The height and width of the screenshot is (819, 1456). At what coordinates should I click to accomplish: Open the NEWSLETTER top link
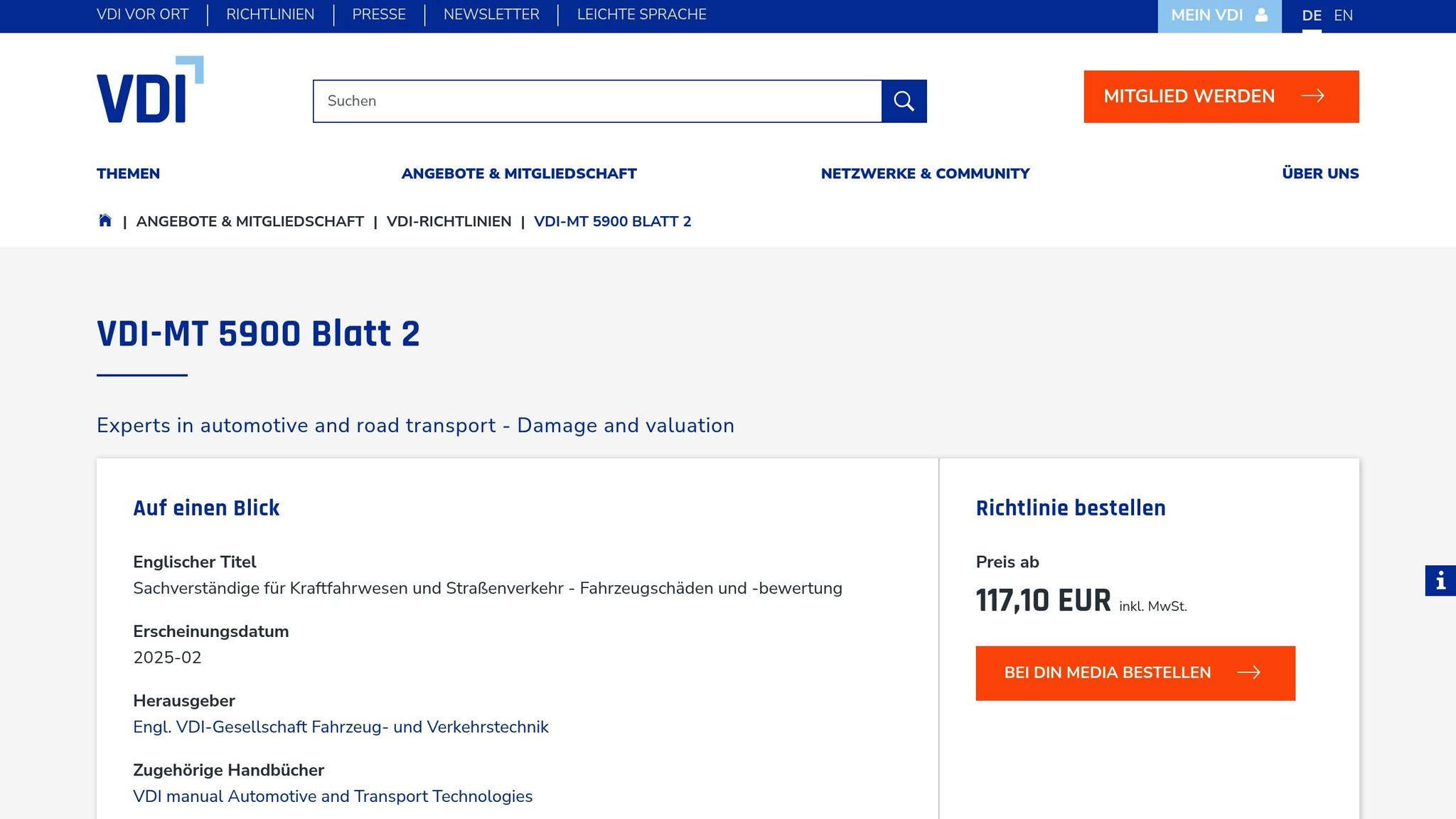point(491,15)
